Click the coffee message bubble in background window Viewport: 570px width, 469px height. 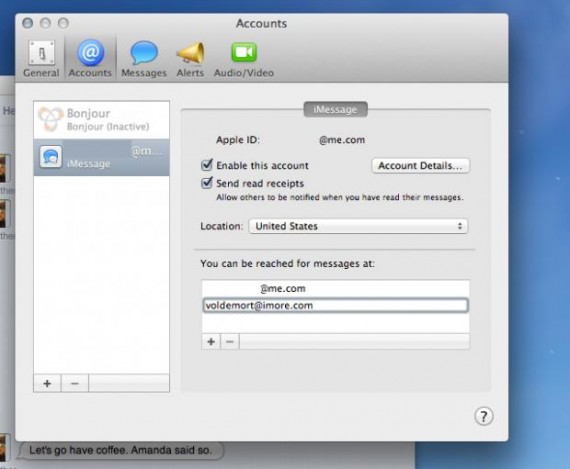coord(120,450)
